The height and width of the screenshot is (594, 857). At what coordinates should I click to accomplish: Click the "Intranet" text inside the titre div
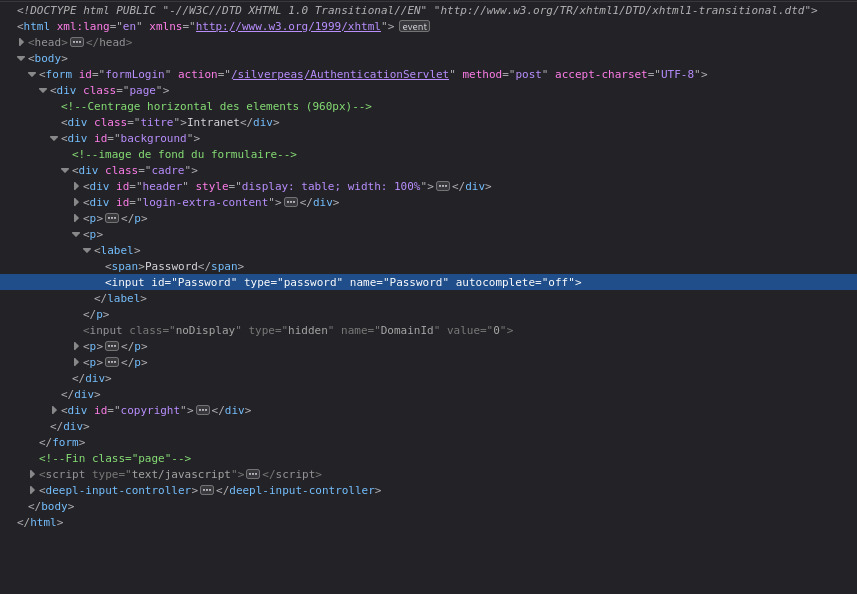[x=213, y=122]
